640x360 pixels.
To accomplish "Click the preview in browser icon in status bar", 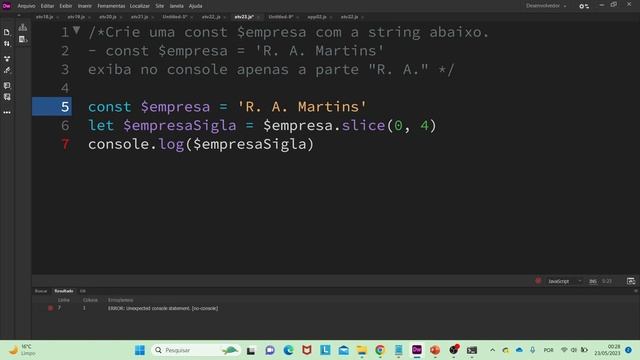I will (631, 281).
